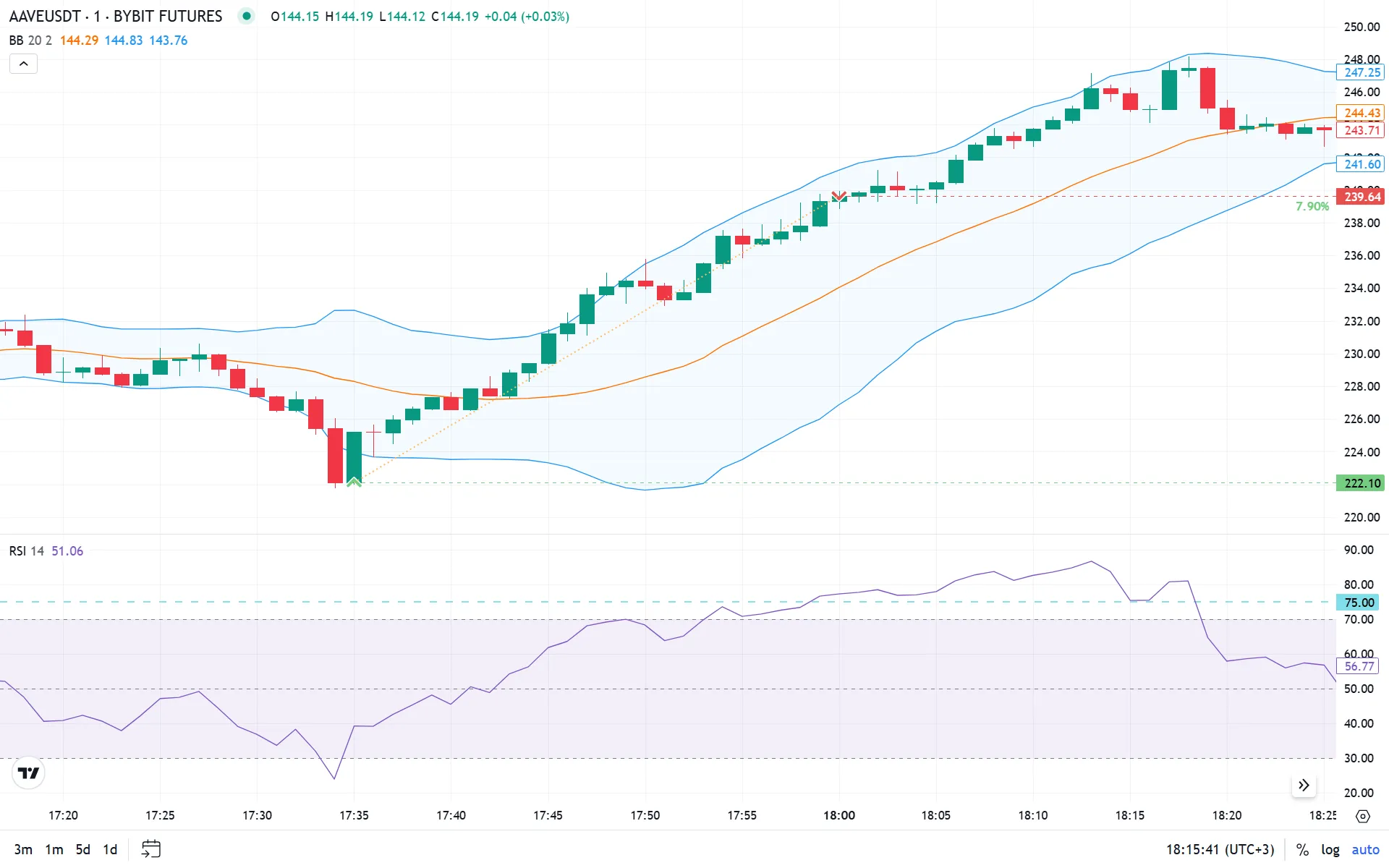Select the RSI 14 indicator label
Image resolution: width=1389 pixels, height=868 pixels.
click(27, 551)
